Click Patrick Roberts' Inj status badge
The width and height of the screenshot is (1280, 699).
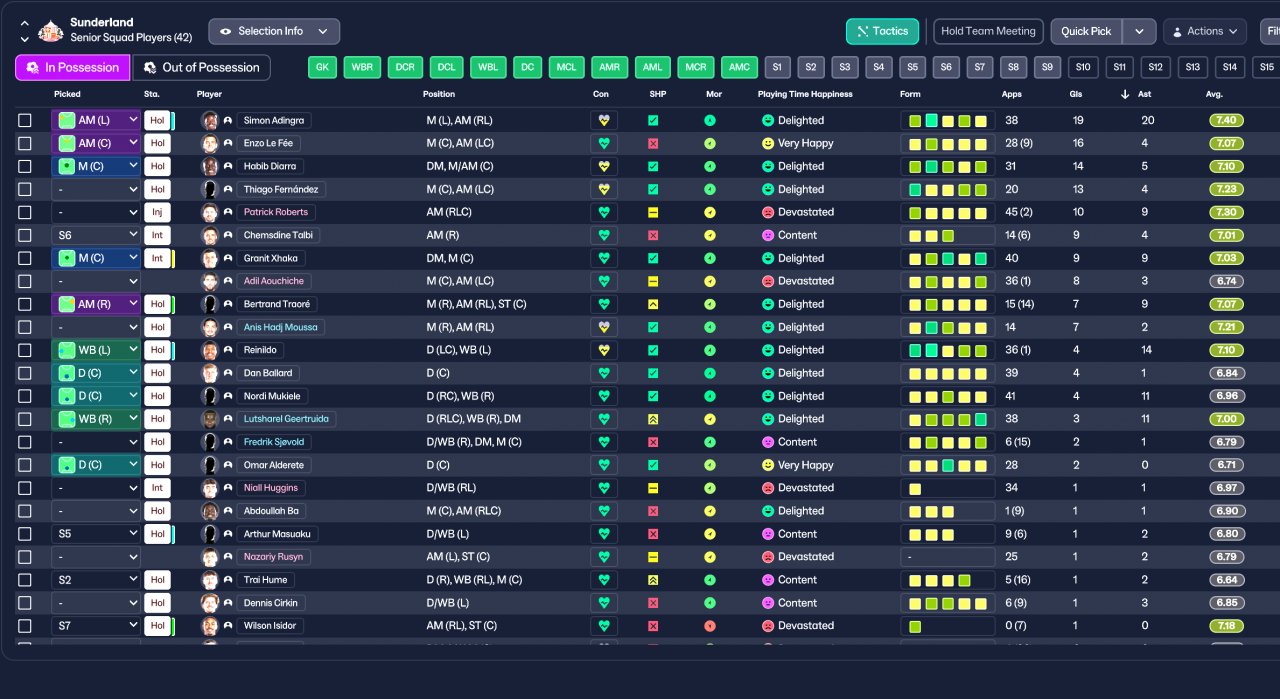click(x=157, y=212)
